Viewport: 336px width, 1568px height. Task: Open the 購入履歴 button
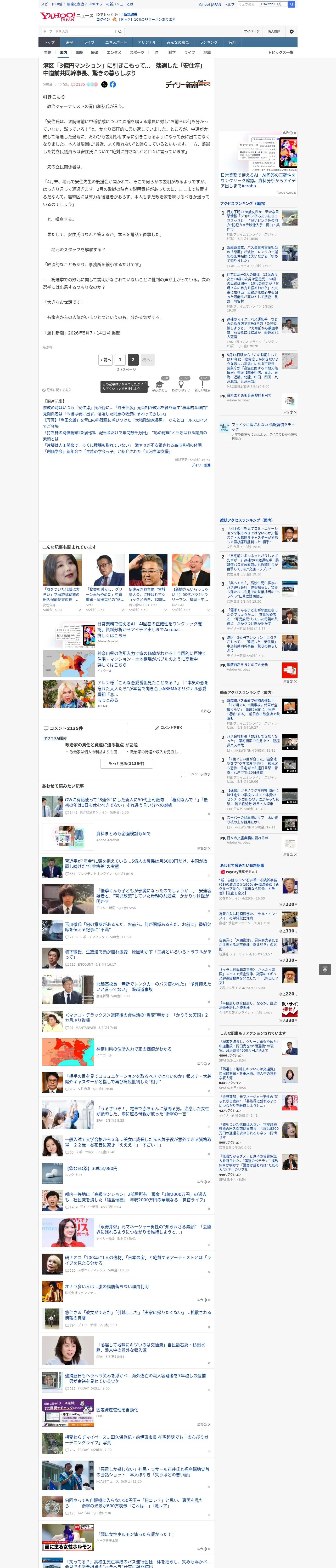[273, 32]
